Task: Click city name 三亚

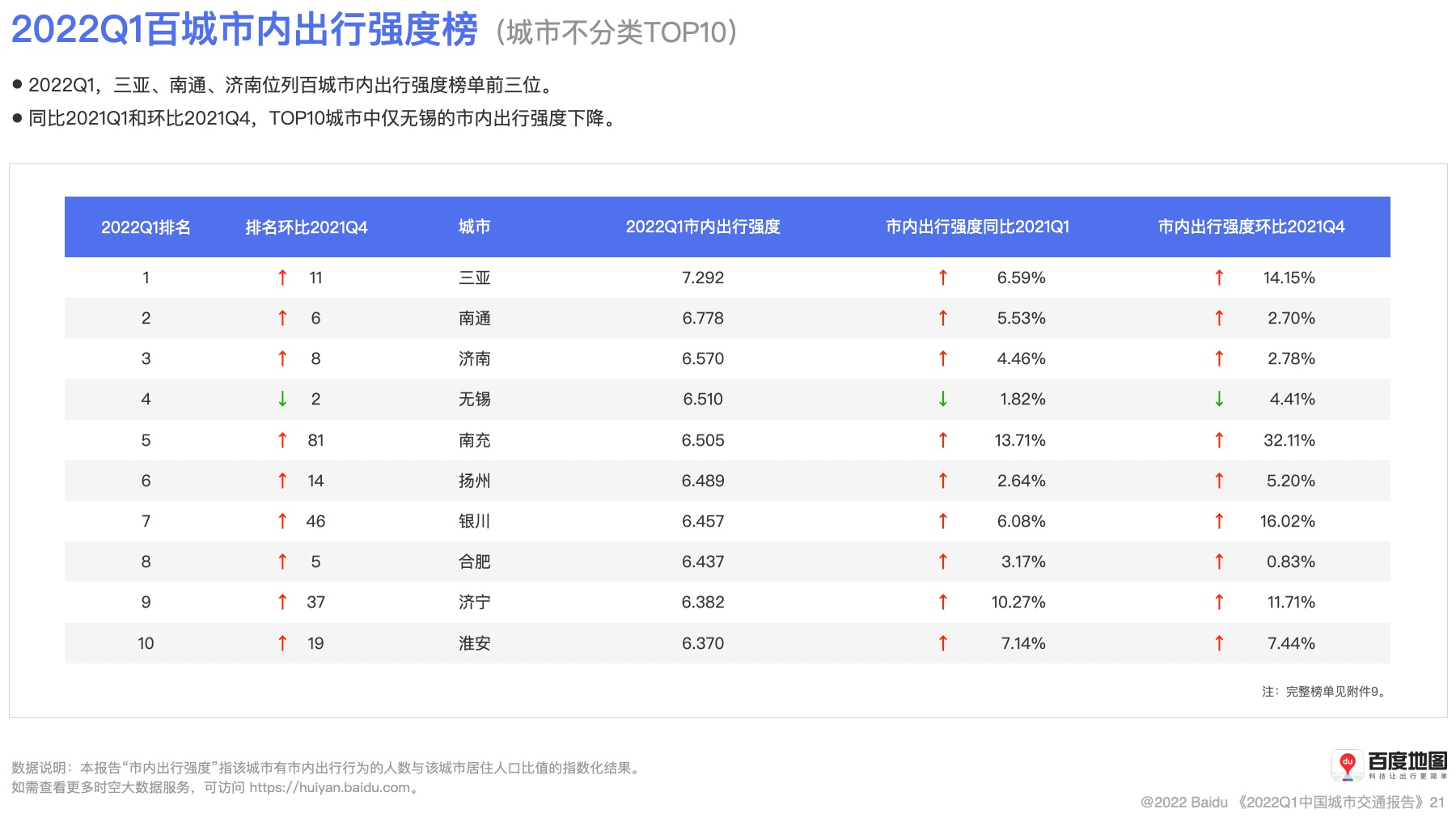Action: point(475,278)
